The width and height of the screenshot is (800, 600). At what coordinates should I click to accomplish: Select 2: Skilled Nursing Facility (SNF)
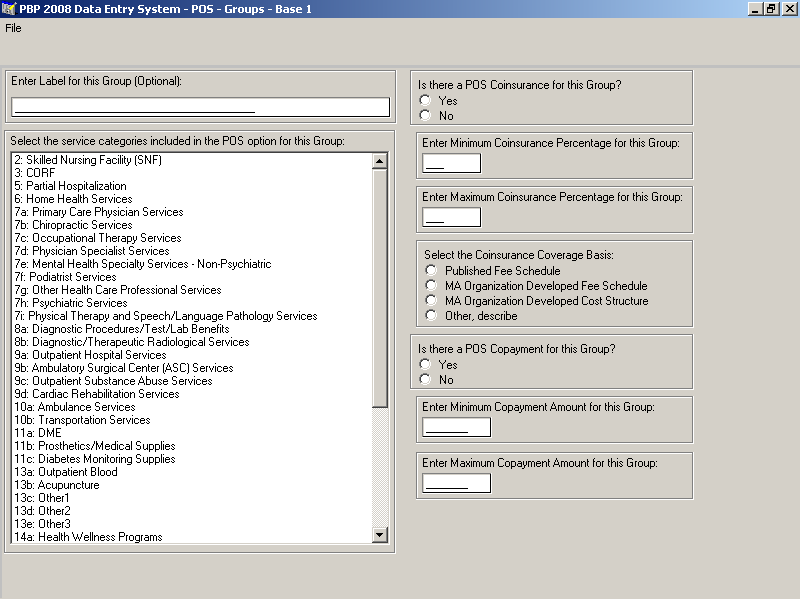coord(192,160)
